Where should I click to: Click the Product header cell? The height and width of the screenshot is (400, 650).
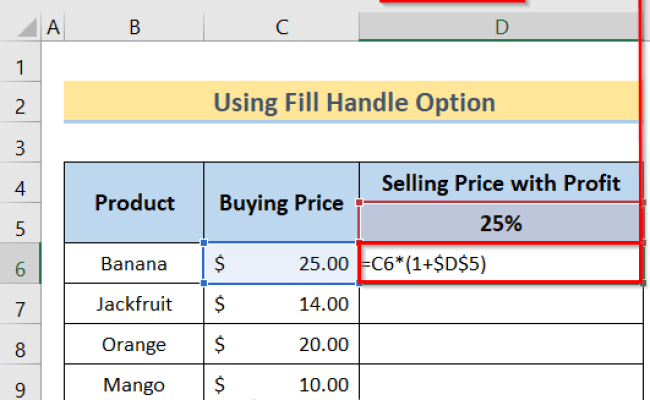tap(134, 203)
